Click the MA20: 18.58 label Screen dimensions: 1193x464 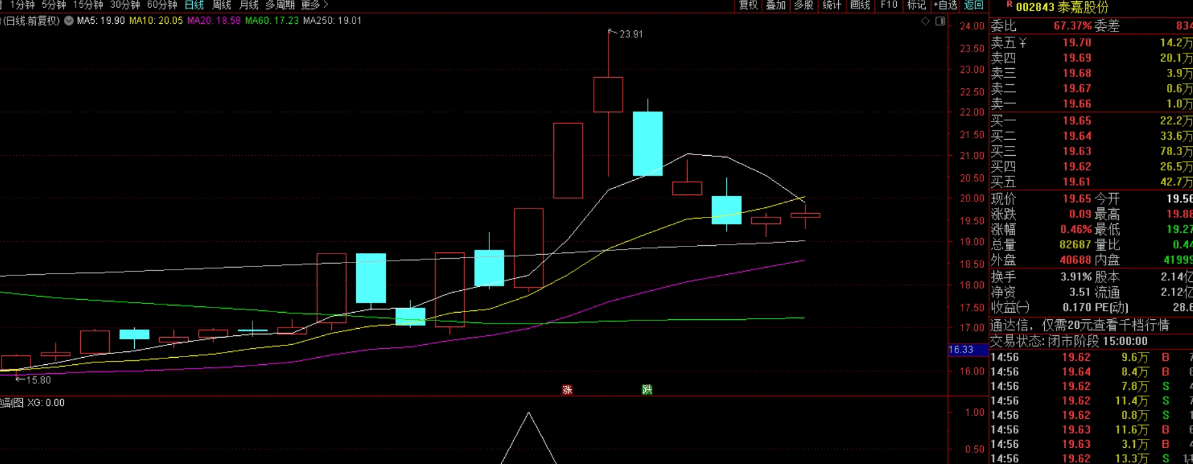(214, 21)
